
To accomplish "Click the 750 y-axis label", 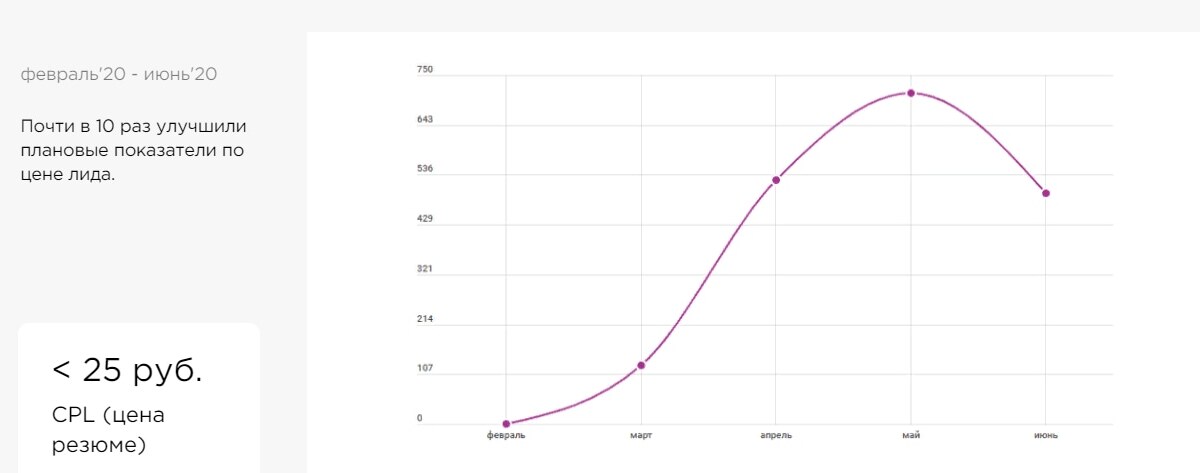I will [425, 69].
